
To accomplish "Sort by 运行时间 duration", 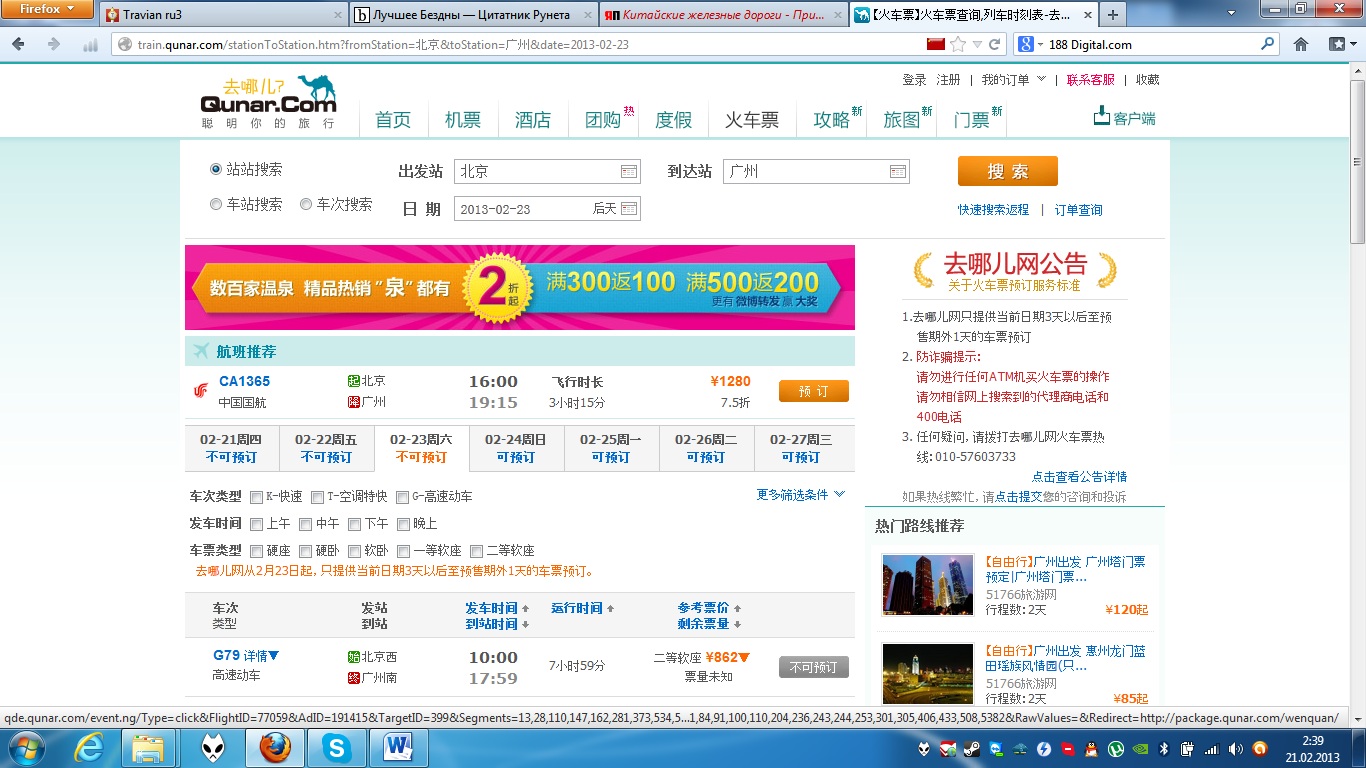I will [x=583, y=608].
